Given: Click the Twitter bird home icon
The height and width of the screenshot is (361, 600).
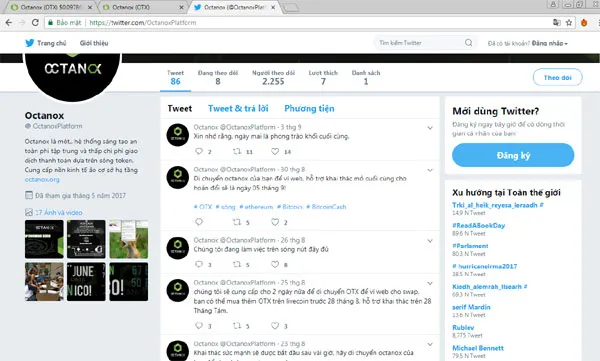Looking at the screenshot, I should pos(29,43).
